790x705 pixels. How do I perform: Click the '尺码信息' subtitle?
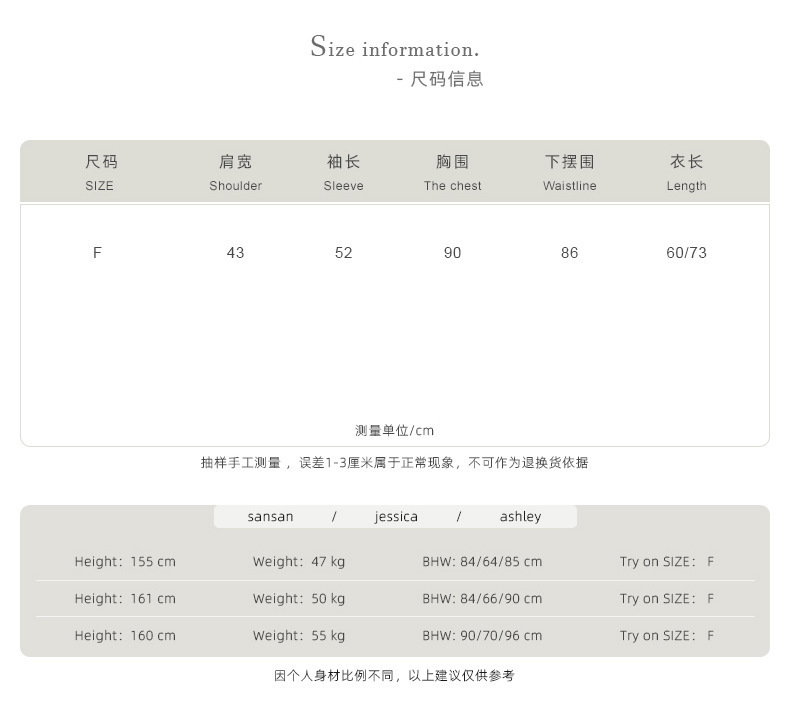point(446,79)
